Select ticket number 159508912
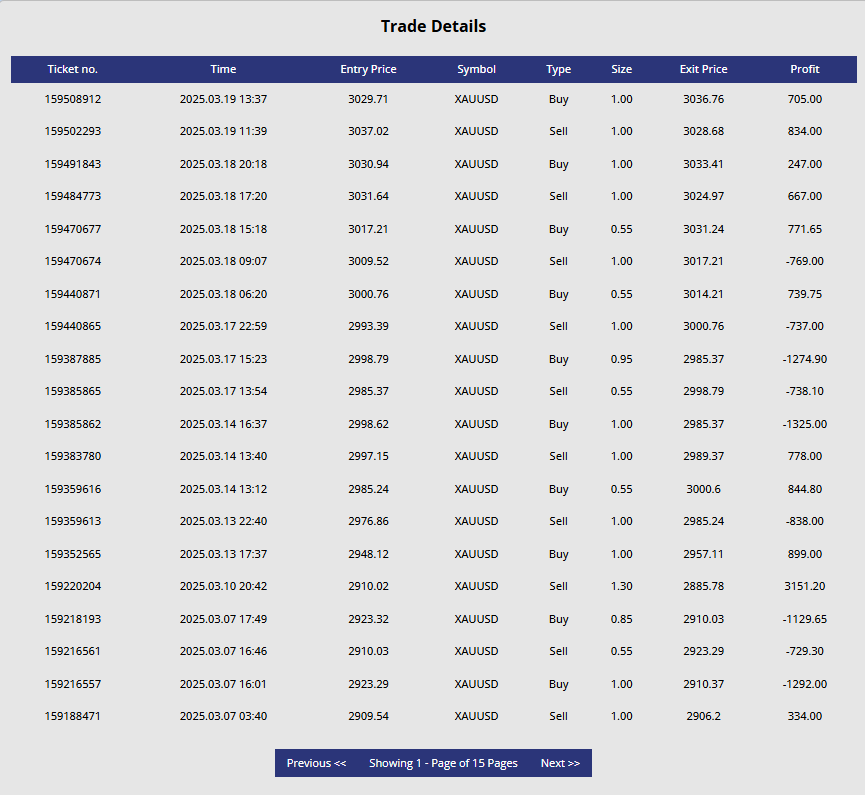This screenshot has height=795, width=865. tap(73, 99)
